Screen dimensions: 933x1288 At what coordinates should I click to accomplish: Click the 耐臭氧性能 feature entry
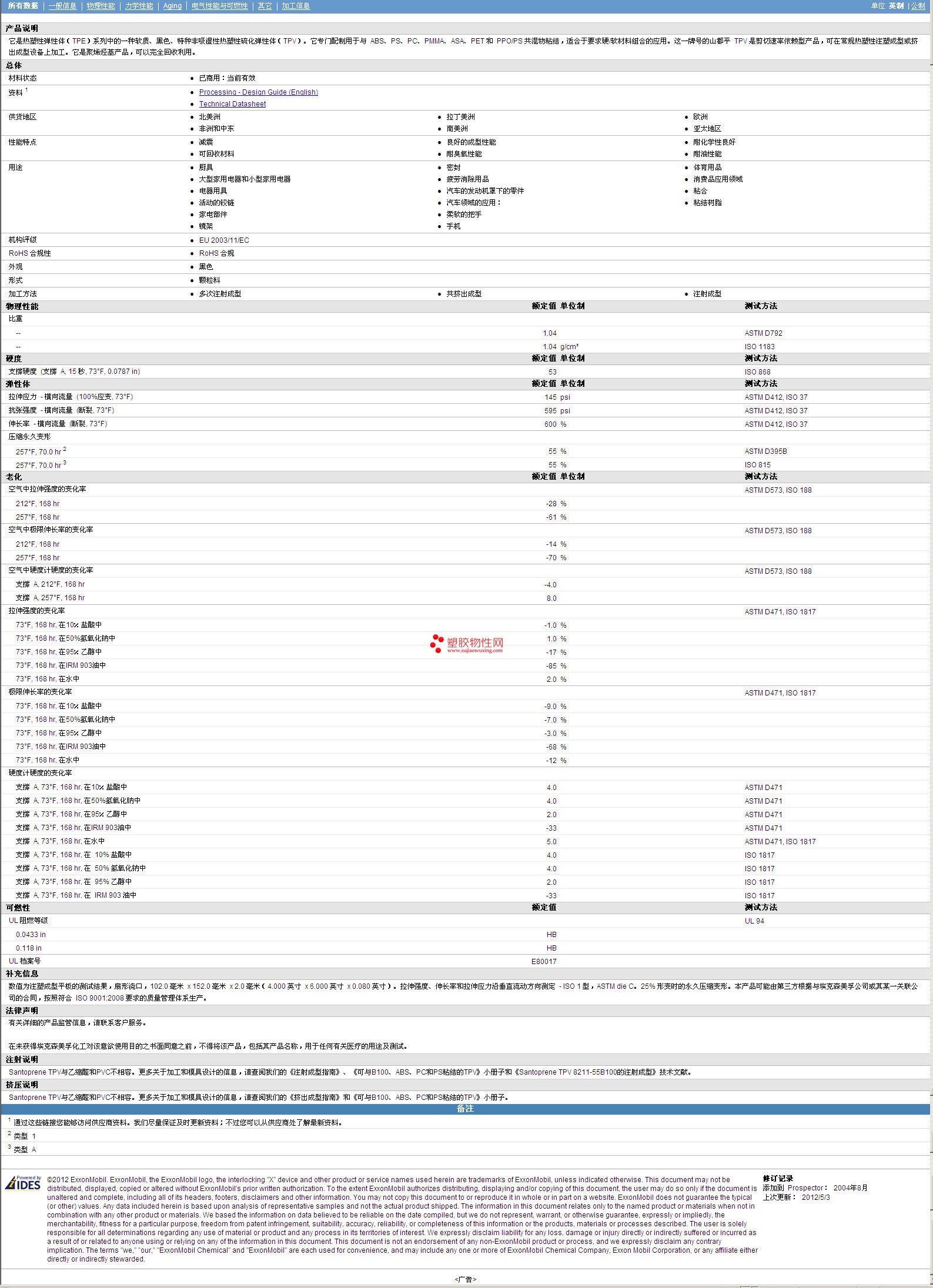pyautogui.click(x=464, y=154)
